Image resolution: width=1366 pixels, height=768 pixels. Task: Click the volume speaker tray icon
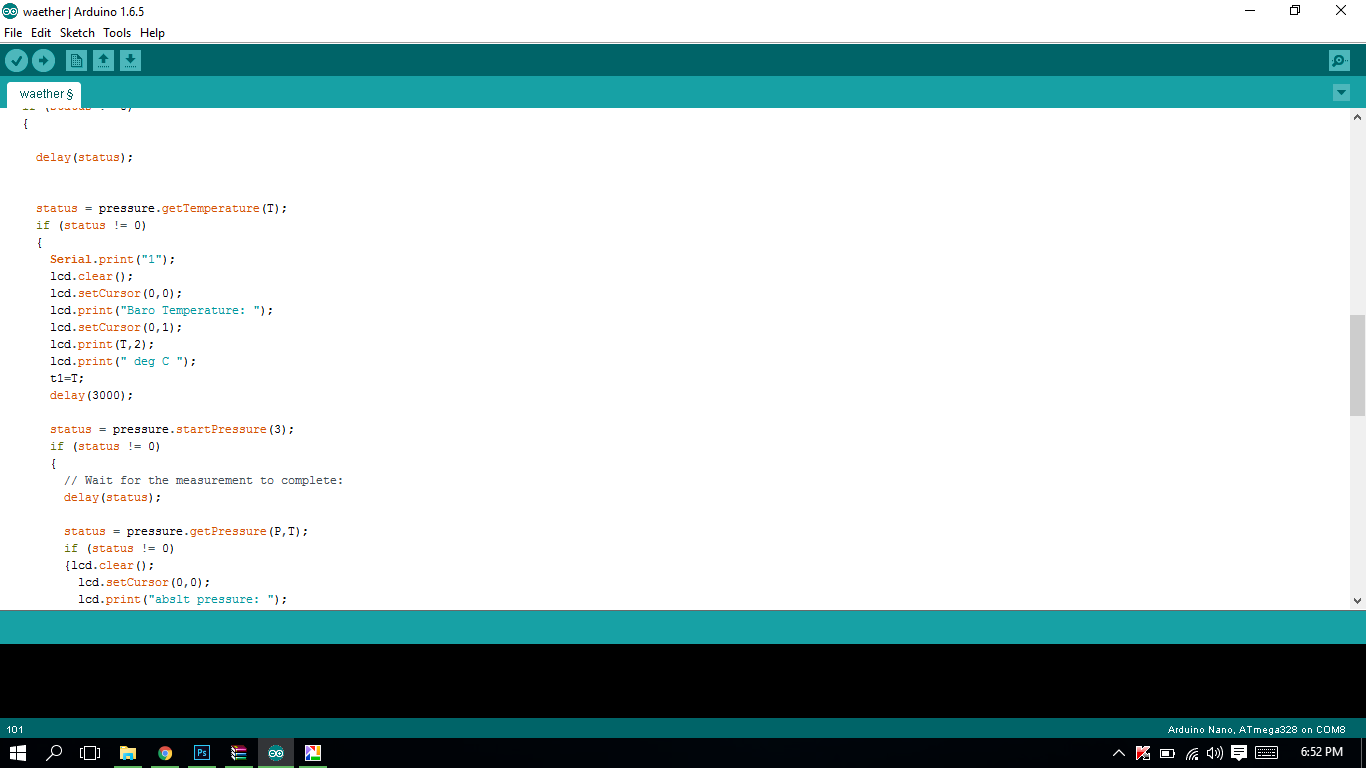pyautogui.click(x=1215, y=753)
